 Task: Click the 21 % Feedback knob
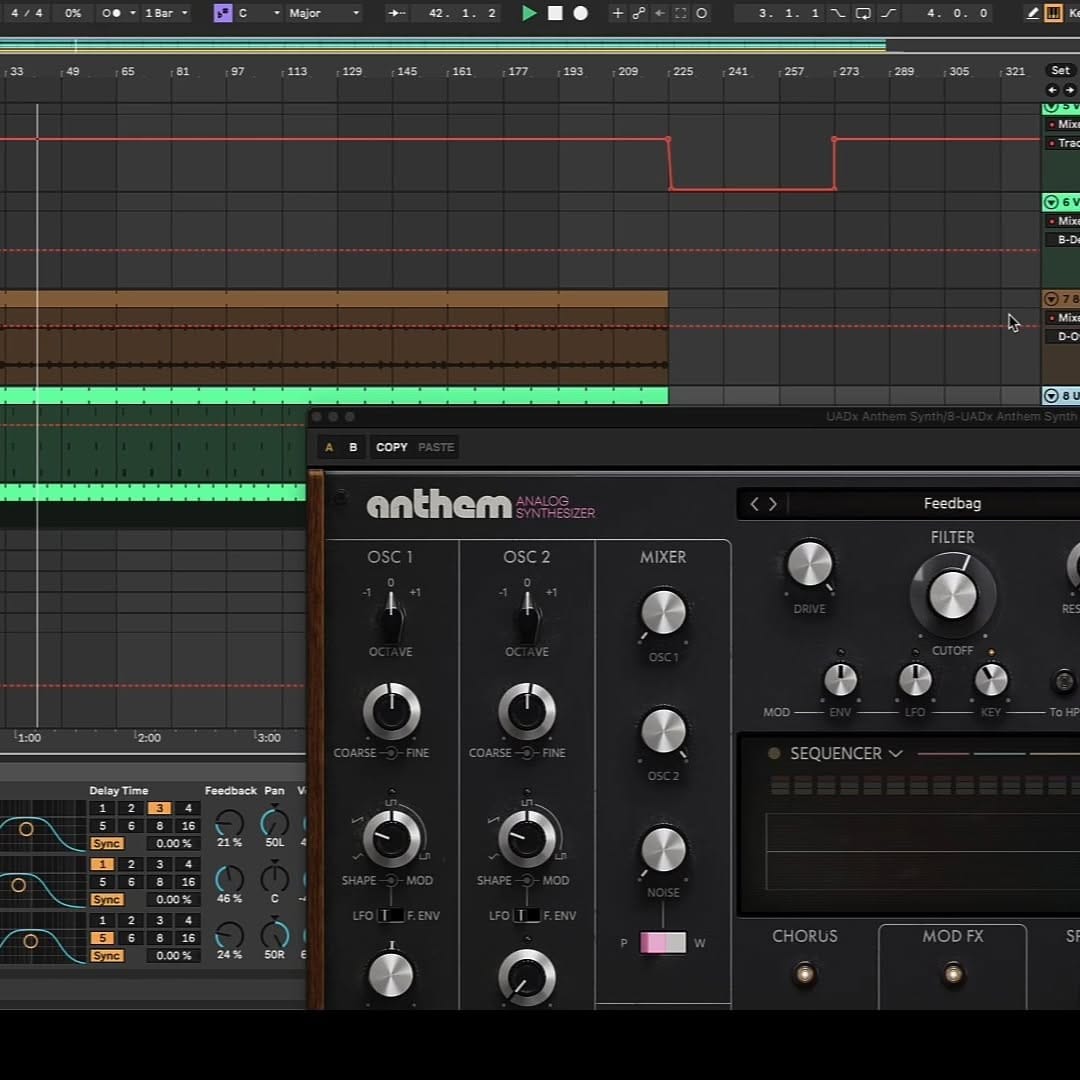coord(229,822)
